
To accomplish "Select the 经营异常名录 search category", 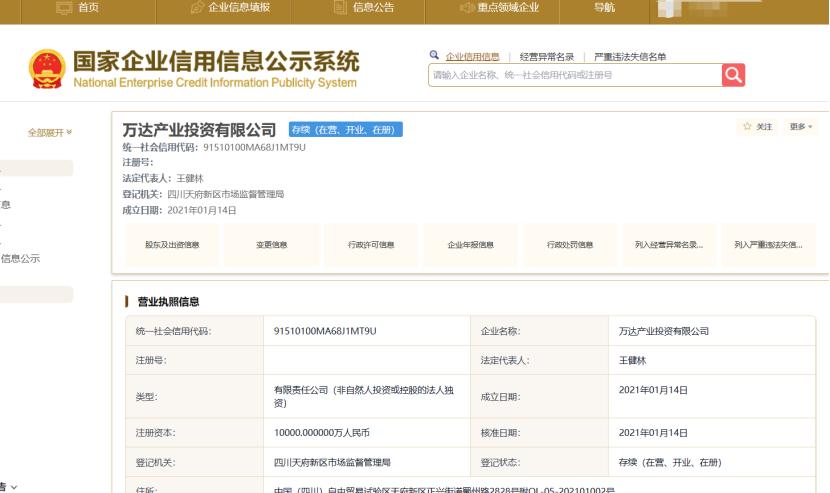I will pos(547,57).
